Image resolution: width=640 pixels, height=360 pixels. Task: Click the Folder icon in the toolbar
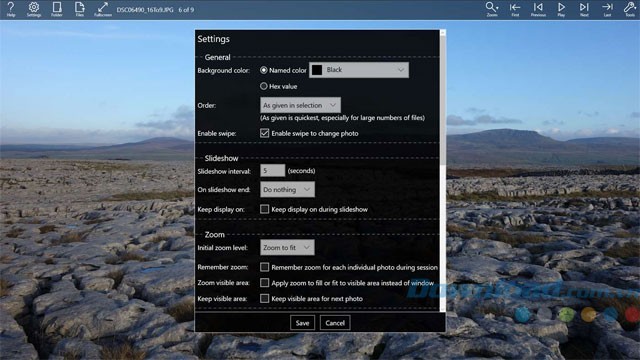[x=57, y=9]
